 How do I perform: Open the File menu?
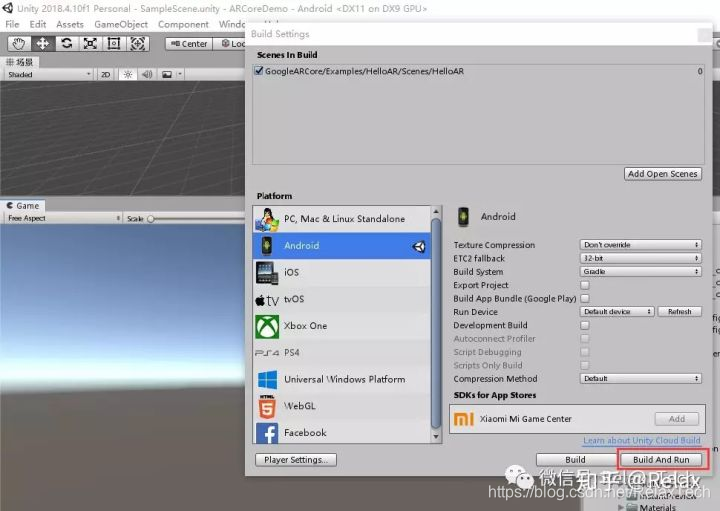click(x=12, y=24)
